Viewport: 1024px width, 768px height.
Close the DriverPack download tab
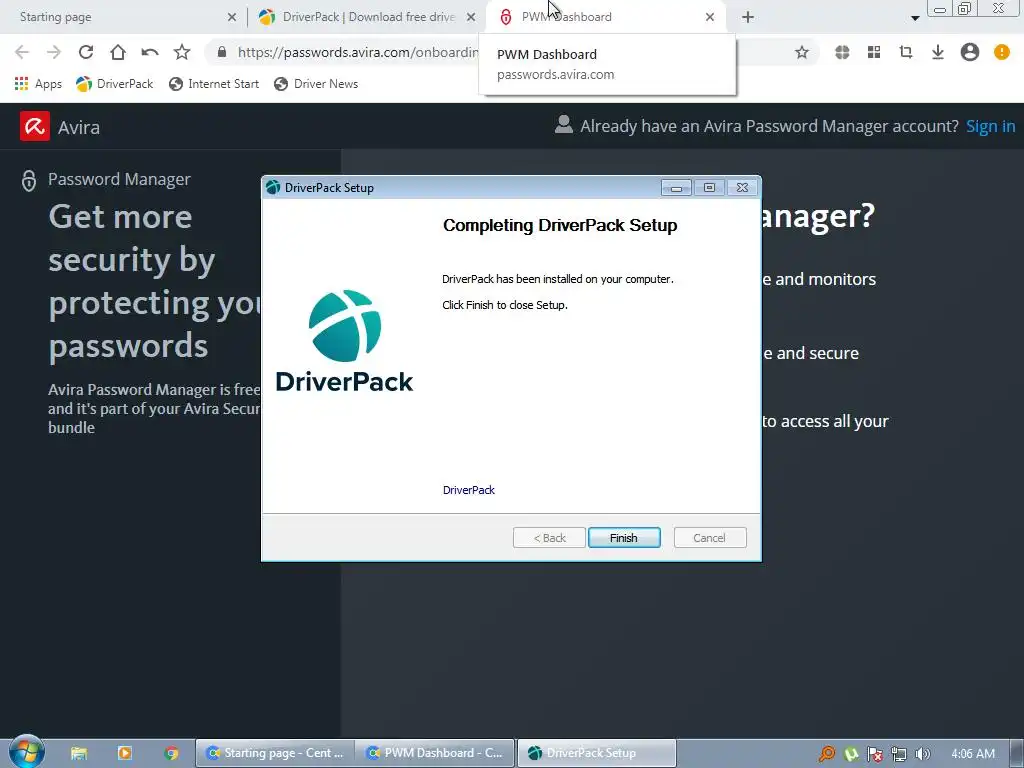[x=471, y=17]
